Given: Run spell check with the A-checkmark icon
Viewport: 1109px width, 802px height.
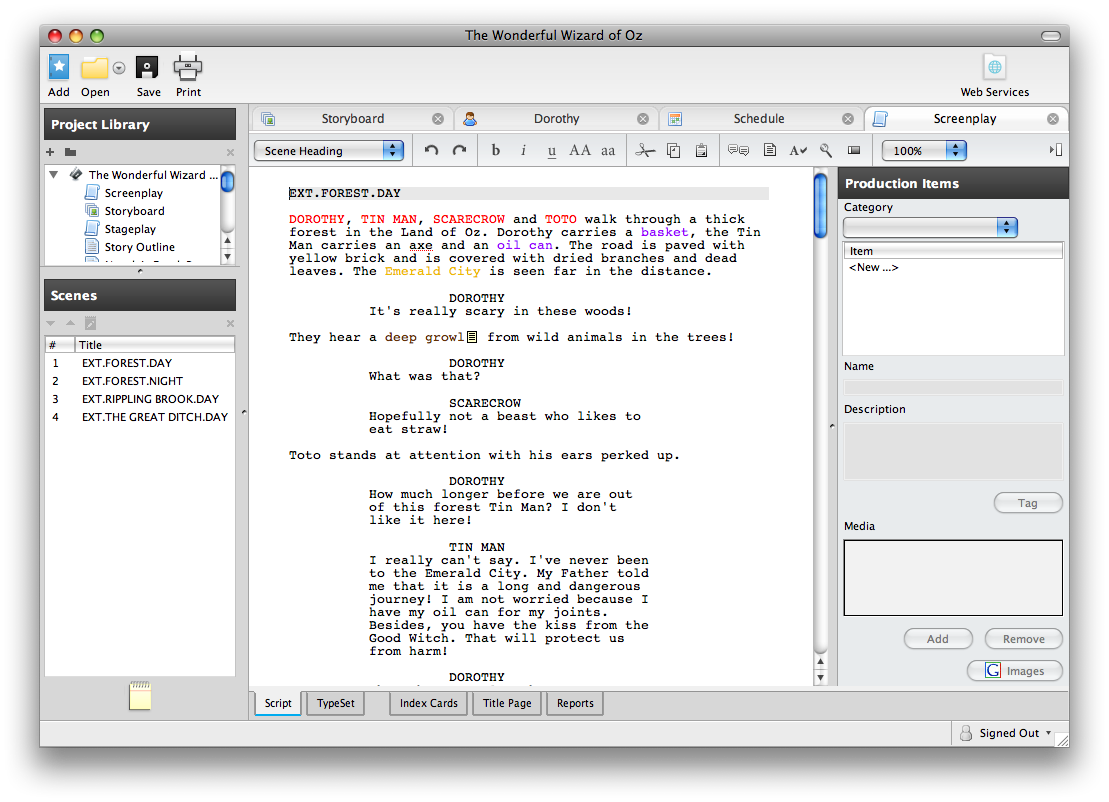Looking at the screenshot, I should click(798, 150).
